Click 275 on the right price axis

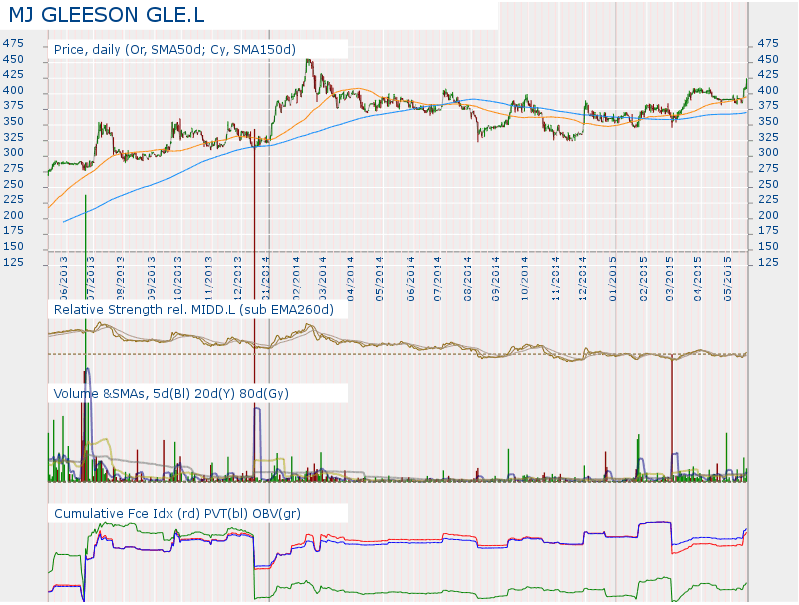768,168
